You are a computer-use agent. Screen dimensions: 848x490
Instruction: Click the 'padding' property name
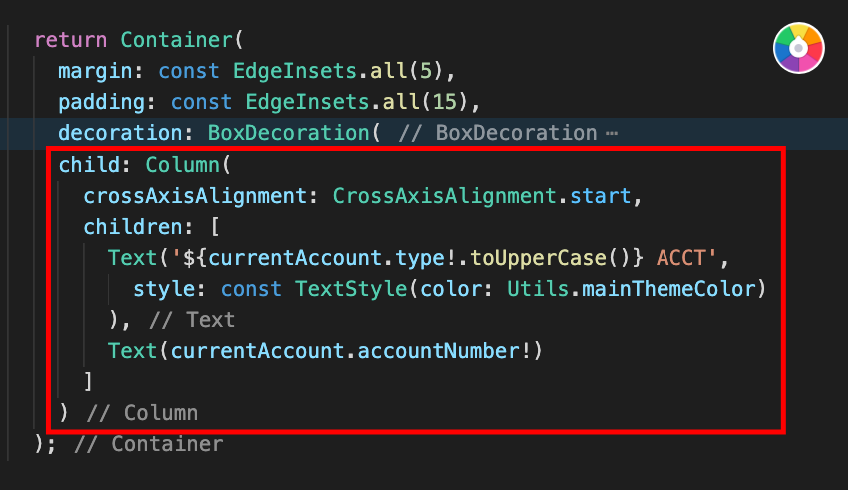coord(102,102)
